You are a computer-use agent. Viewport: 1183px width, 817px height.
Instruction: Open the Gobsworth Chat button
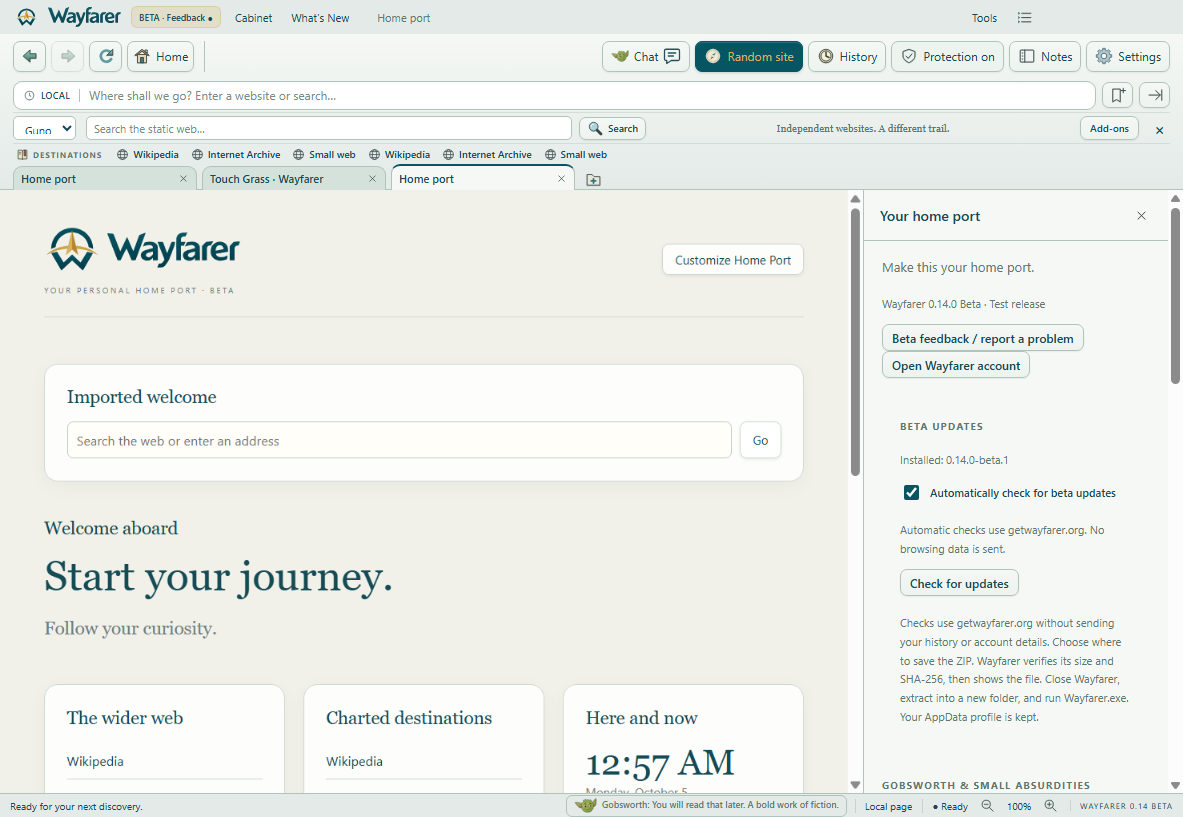[646, 57]
